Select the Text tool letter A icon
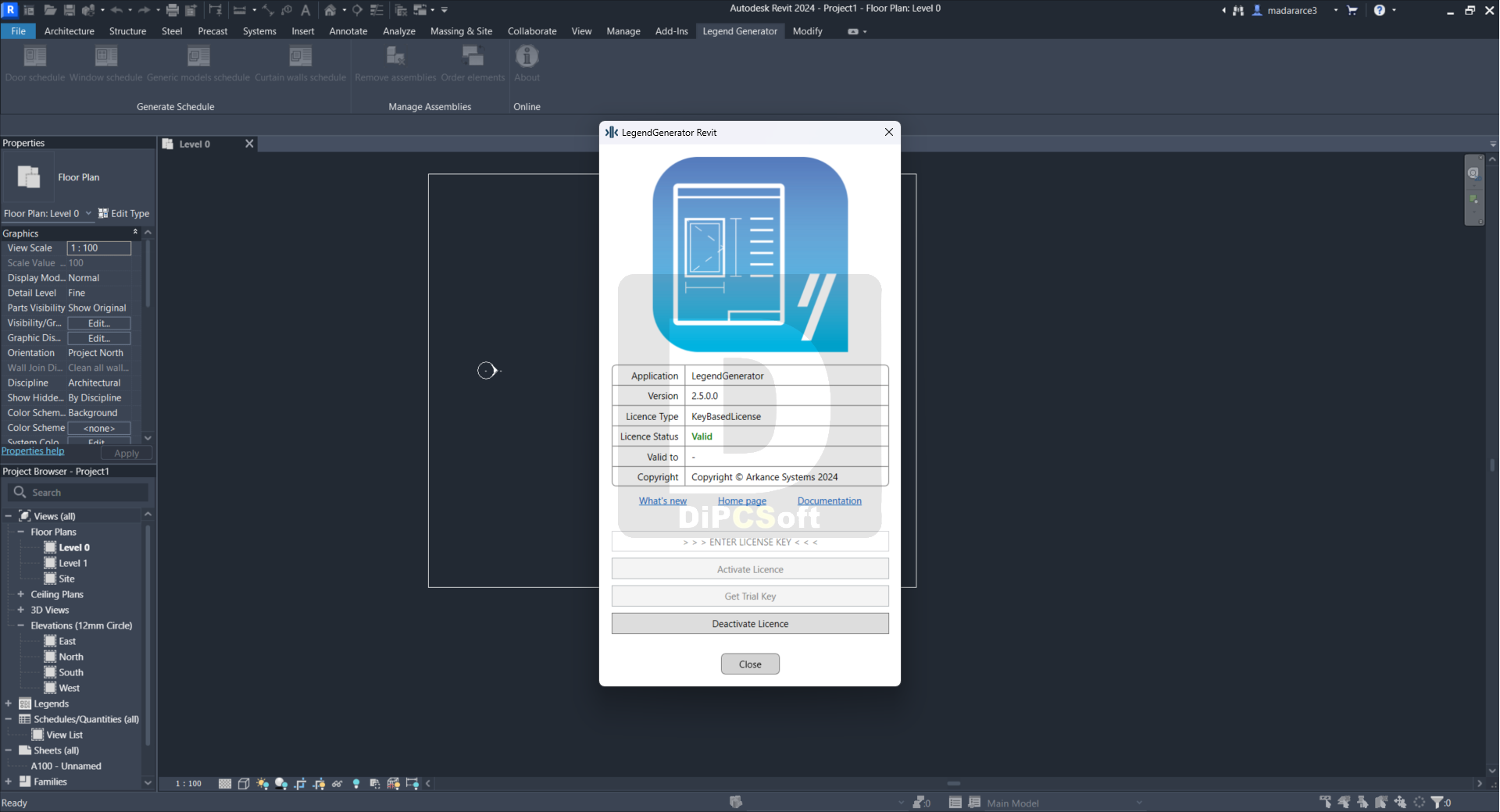The width and height of the screenshot is (1500, 812). [x=305, y=10]
